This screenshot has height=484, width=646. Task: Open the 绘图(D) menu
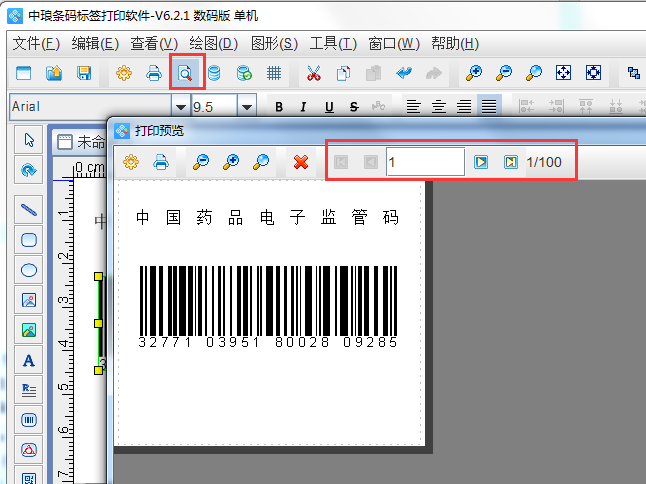click(x=214, y=44)
